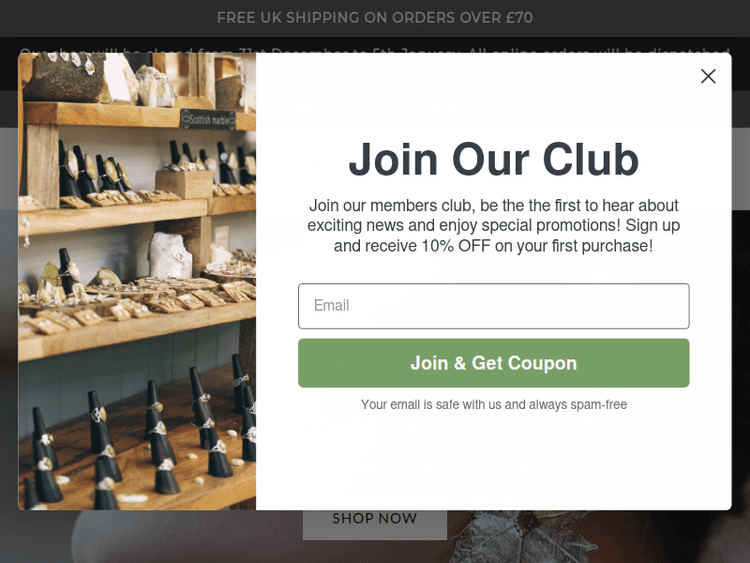750x563 pixels.
Task: Click the Scottish marble sign in photo
Action: [209, 120]
